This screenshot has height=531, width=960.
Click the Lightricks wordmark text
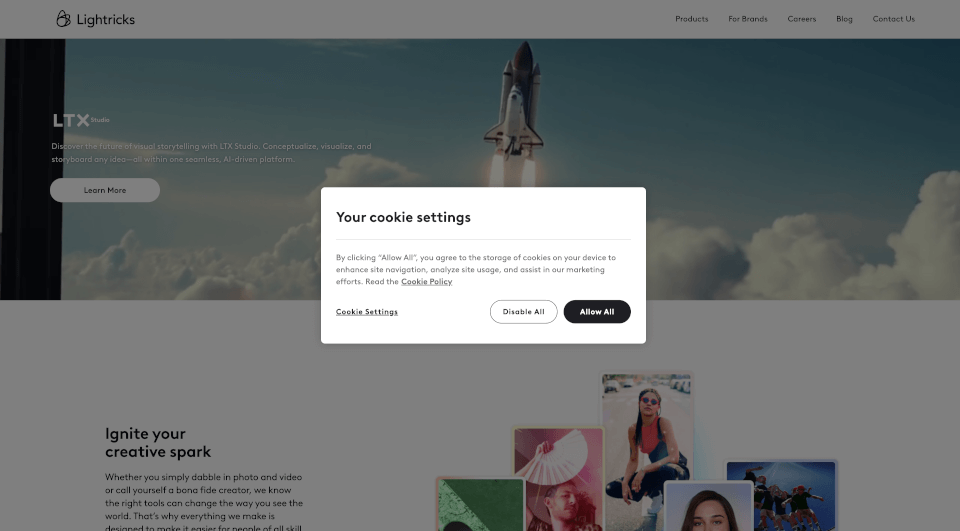(105, 20)
